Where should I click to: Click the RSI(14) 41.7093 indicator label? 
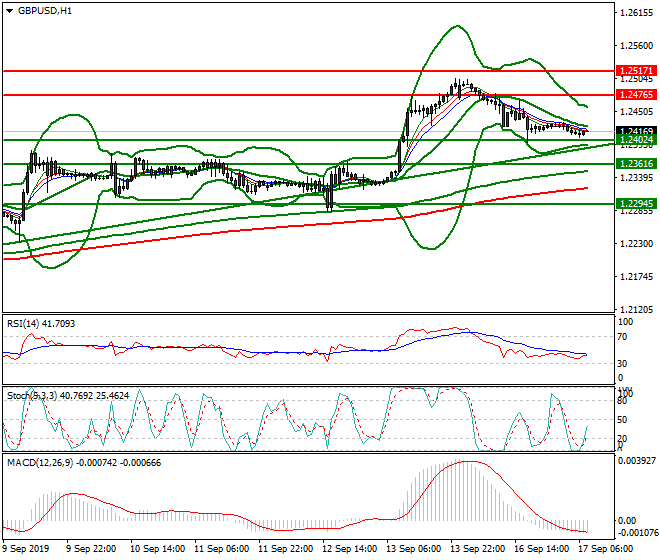pyautogui.click(x=41, y=324)
